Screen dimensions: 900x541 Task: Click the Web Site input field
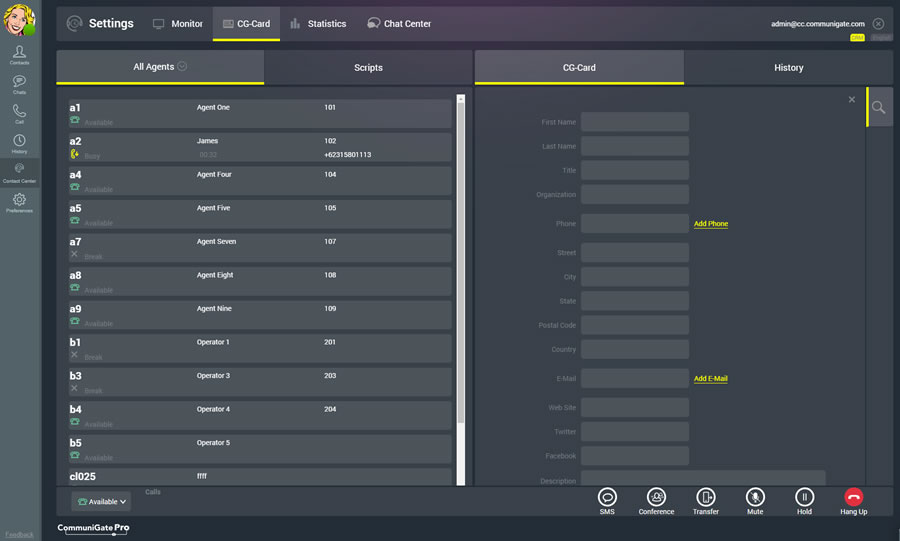point(635,407)
